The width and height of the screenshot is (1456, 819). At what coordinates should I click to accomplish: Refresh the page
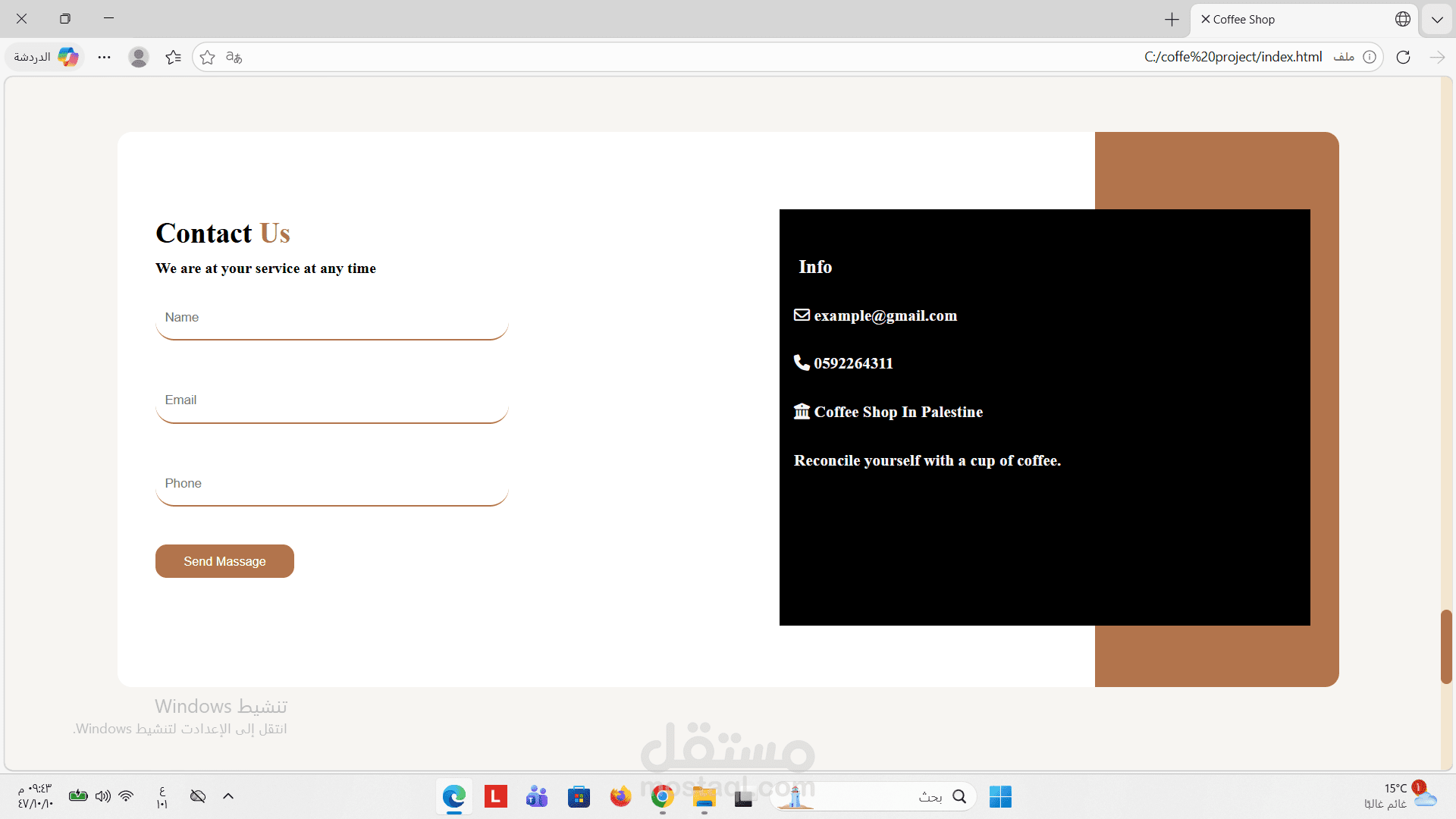pos(1403,57)
